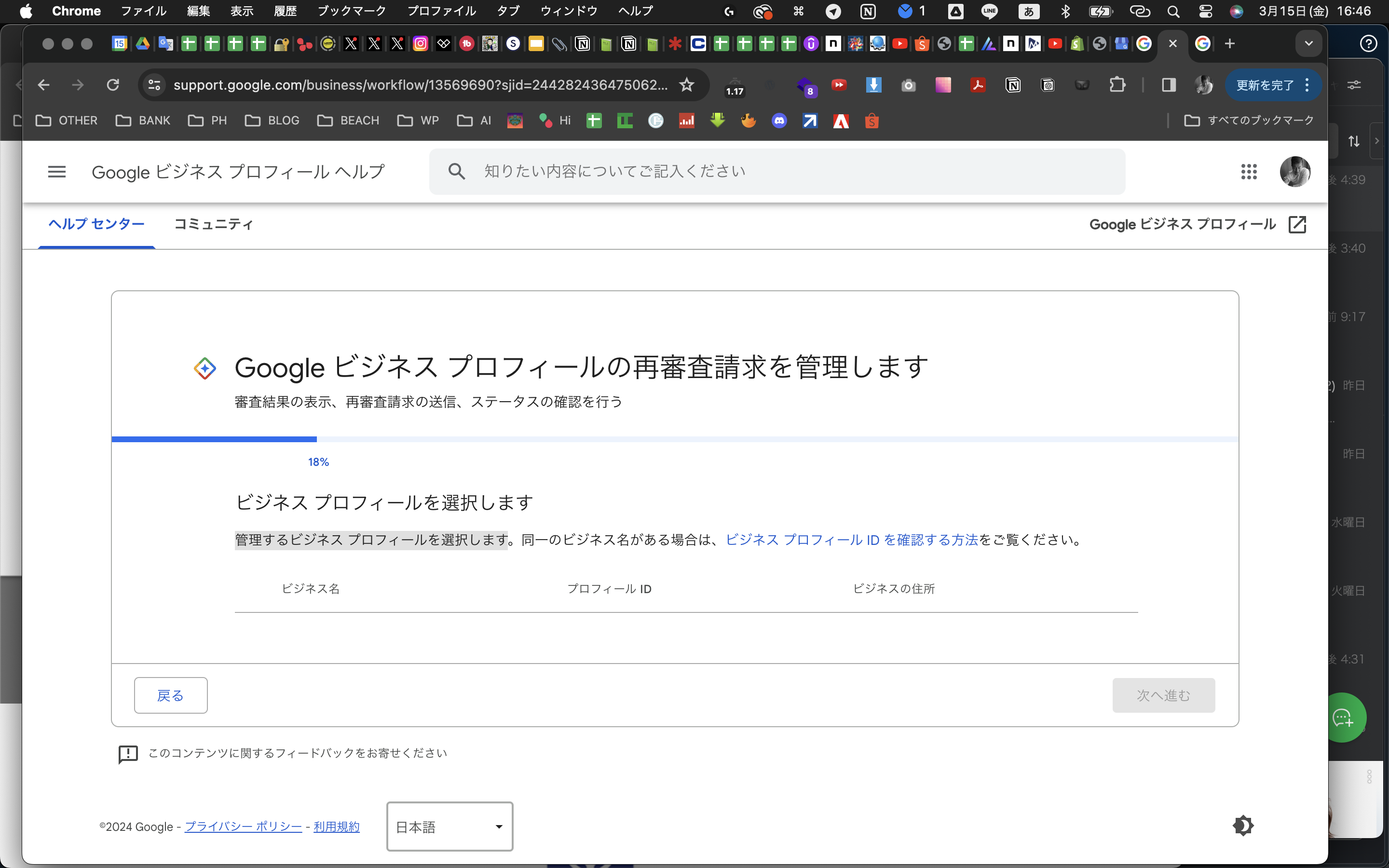Switch to the コミュニティ tab
The height and width of the screenshot is (868, 1389).
pos(213,224)
